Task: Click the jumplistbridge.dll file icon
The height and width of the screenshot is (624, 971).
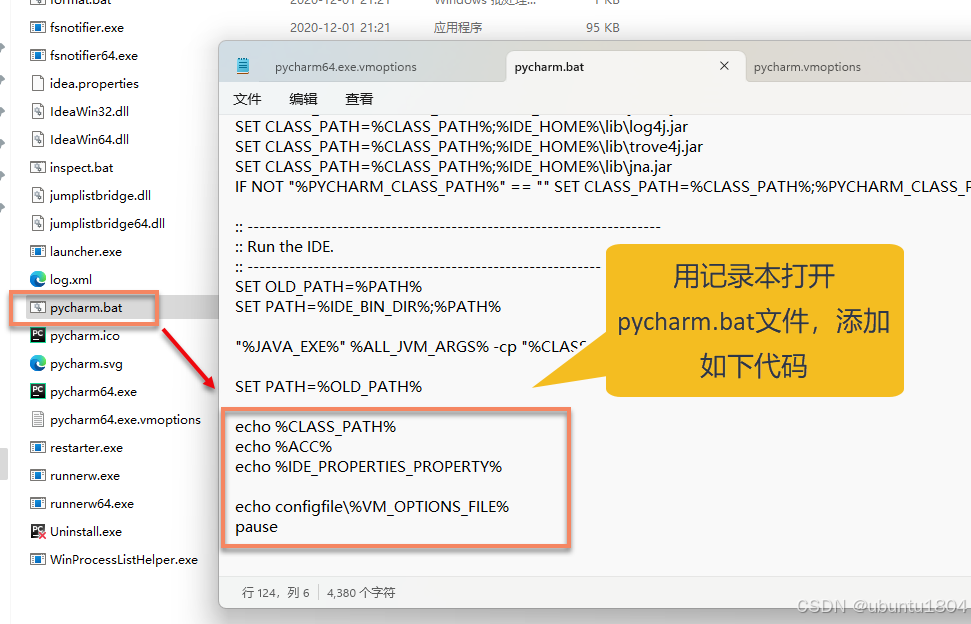Action: click(38, 195)
